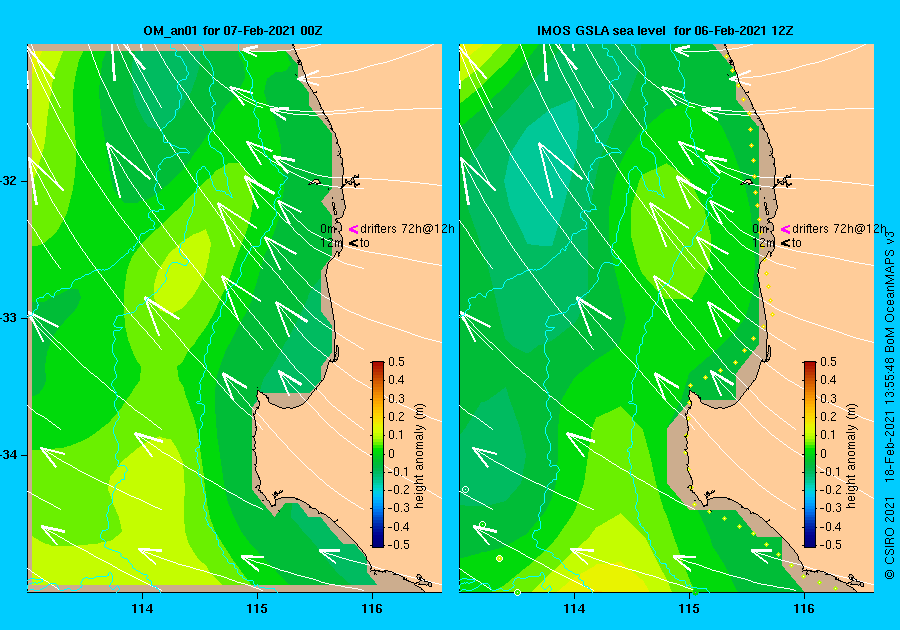Click the '0m' depth label on left map
This screenshot has width=900, height=630.
pyautogui.click(x=328, y=229)
